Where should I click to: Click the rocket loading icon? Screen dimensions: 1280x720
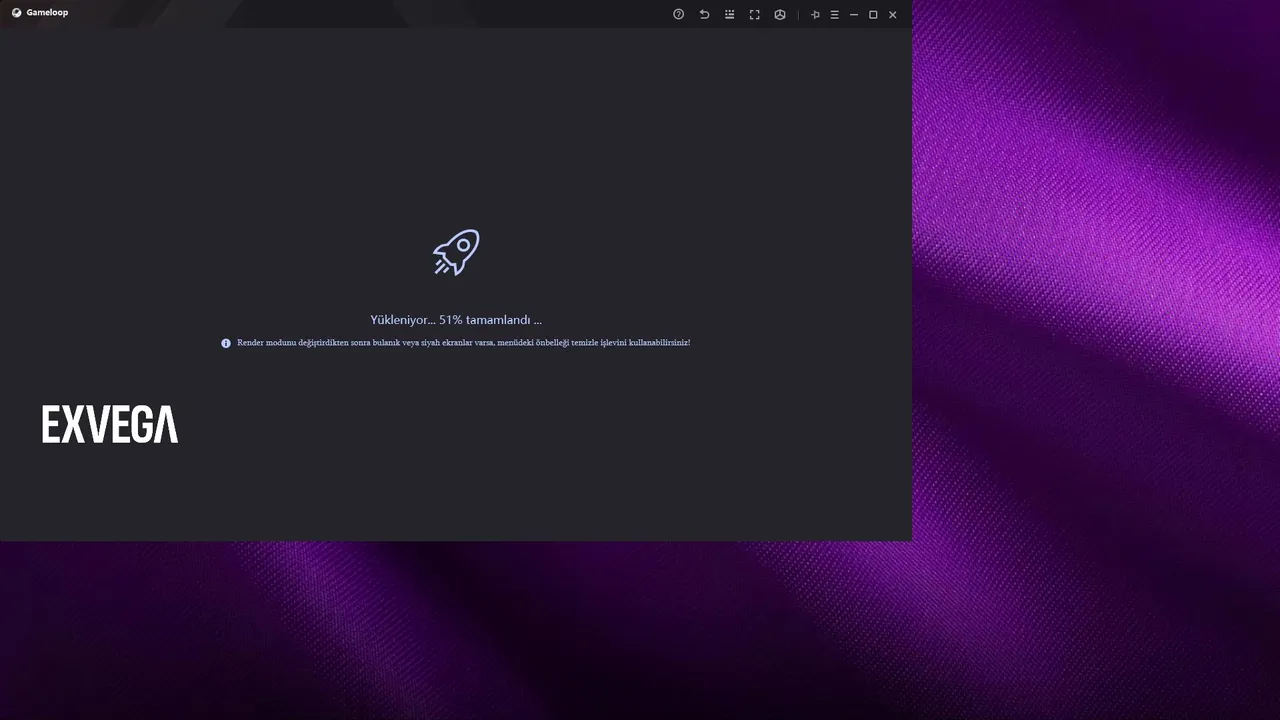tap(456, 252)
